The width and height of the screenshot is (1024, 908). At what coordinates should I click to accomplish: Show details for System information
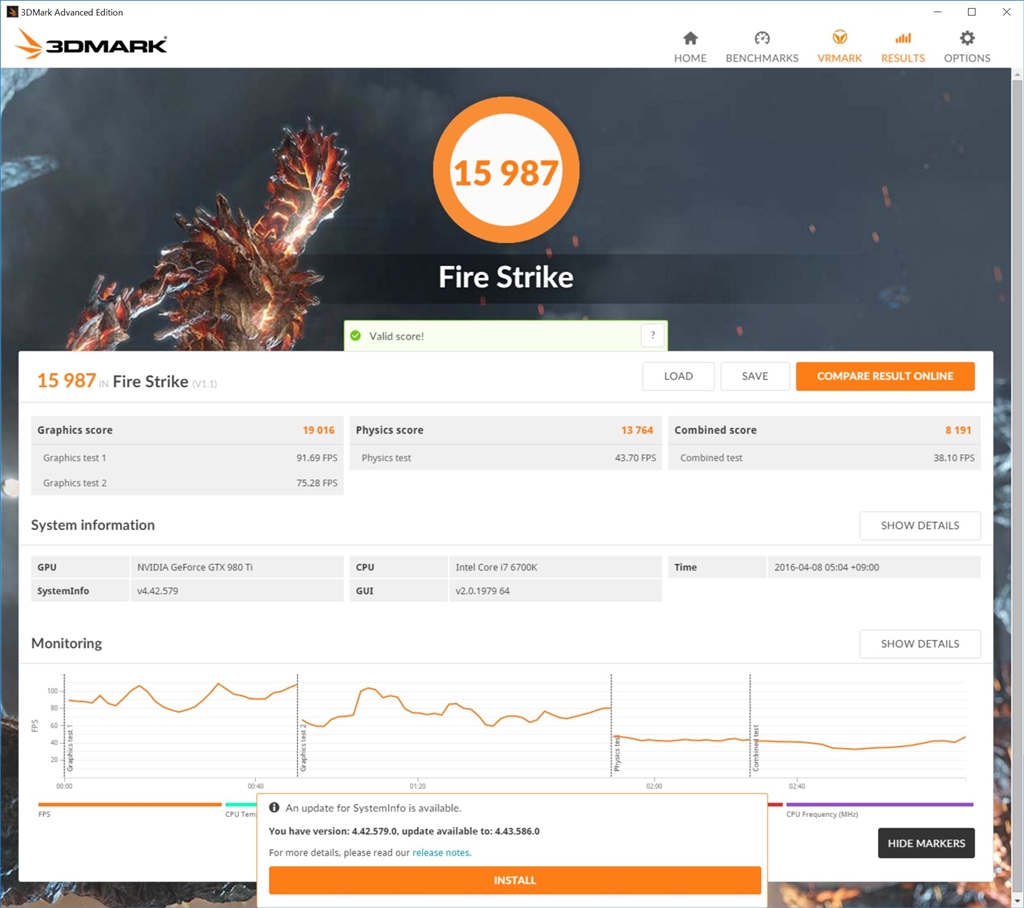(920, 525)
